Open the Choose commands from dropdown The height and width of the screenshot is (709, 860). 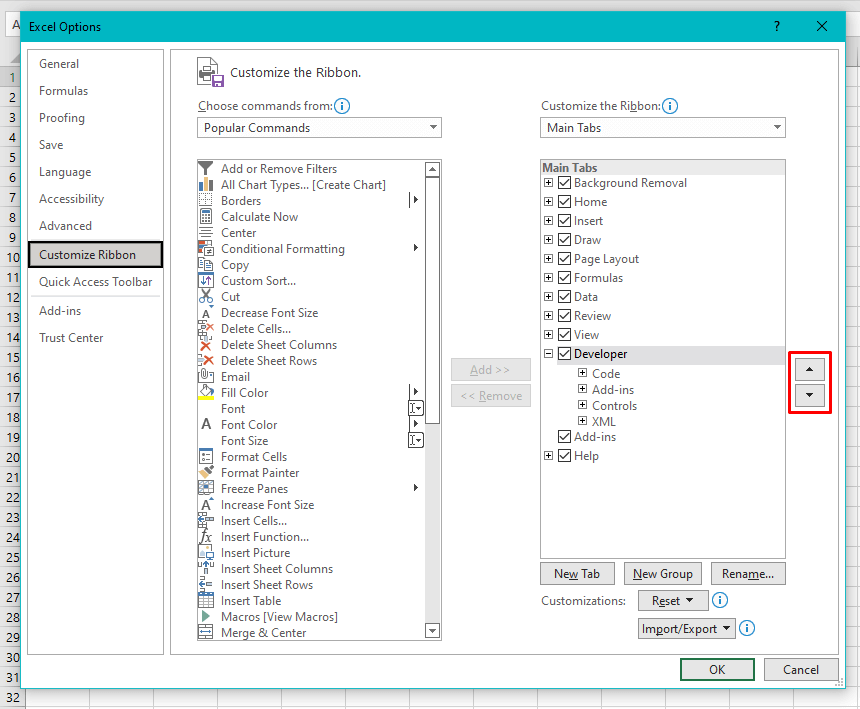click(319, 128)
